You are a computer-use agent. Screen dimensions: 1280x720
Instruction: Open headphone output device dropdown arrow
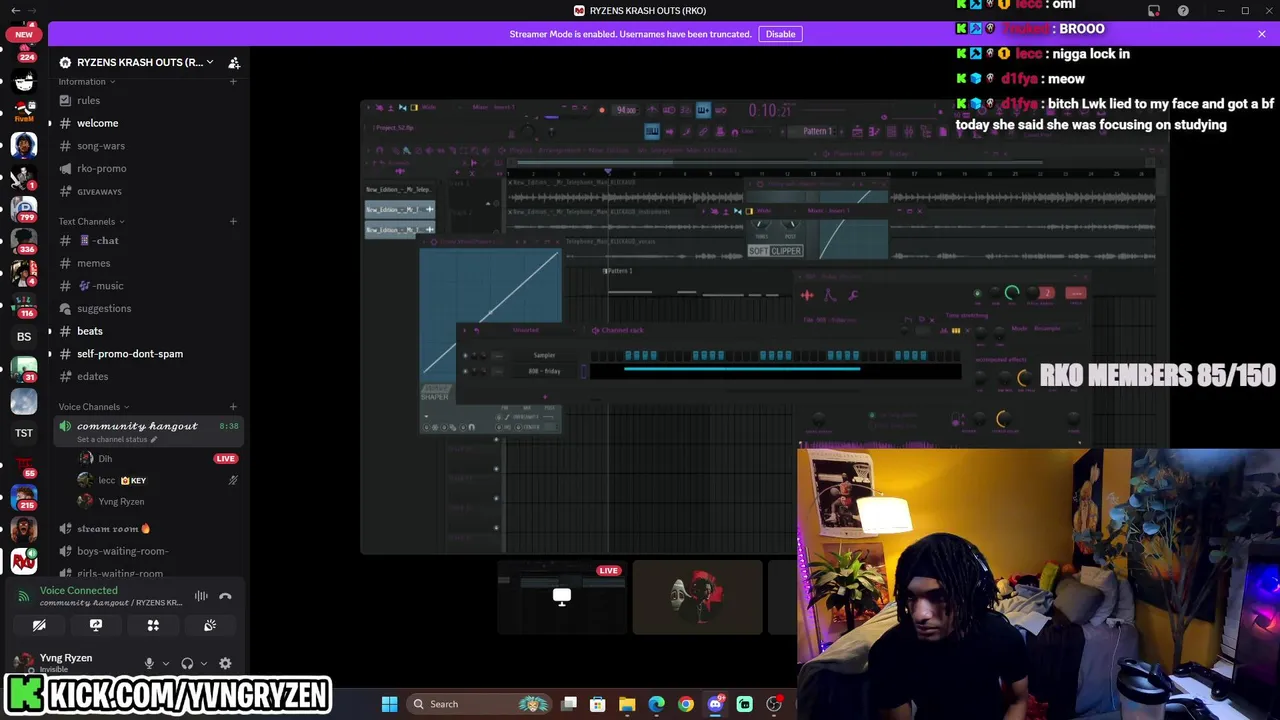[x=203, y=663]
